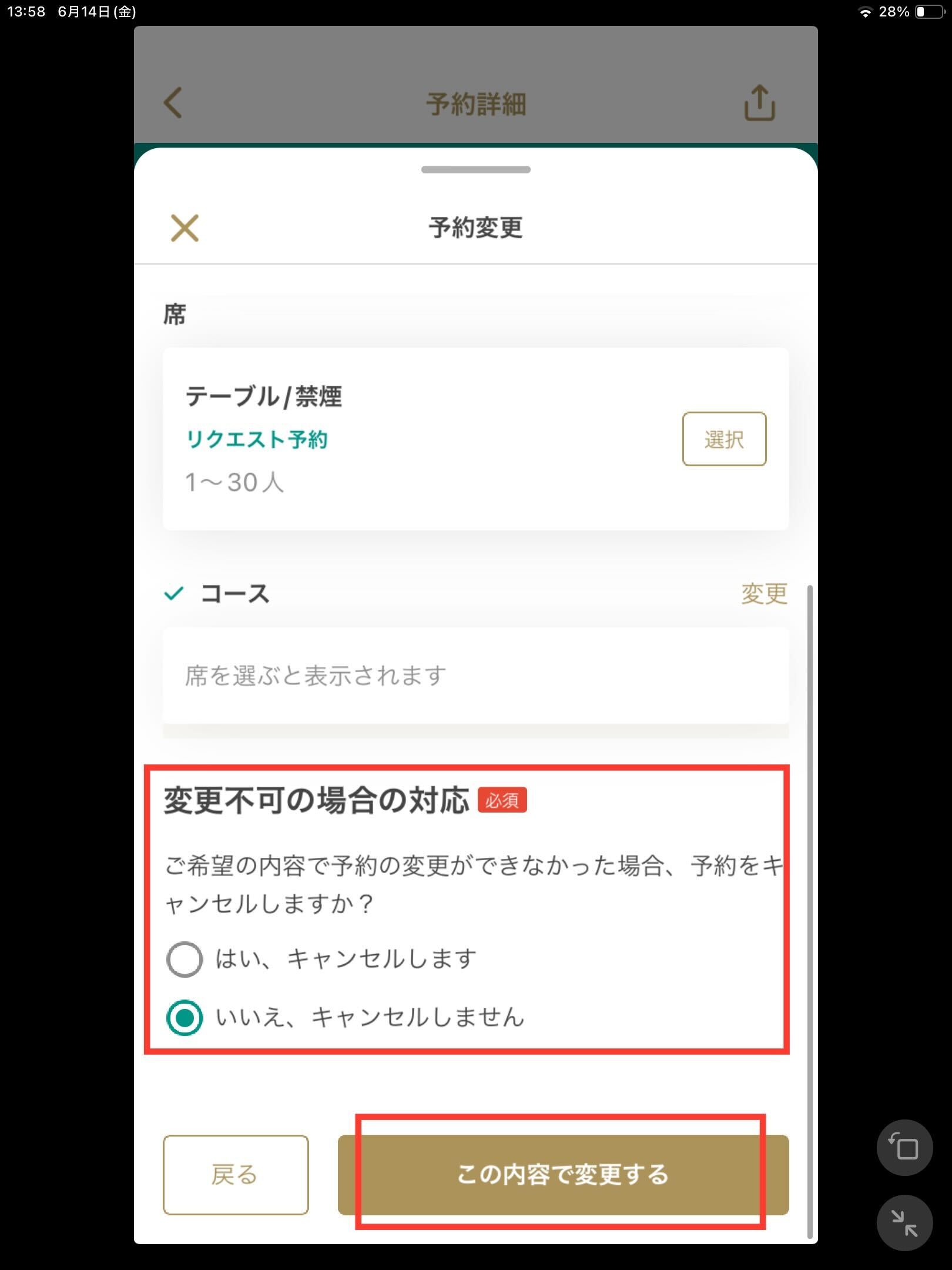Screen dimensions: 952x1270
Task: Tap the リクエスト予約 label
Action: coord(257,439)
